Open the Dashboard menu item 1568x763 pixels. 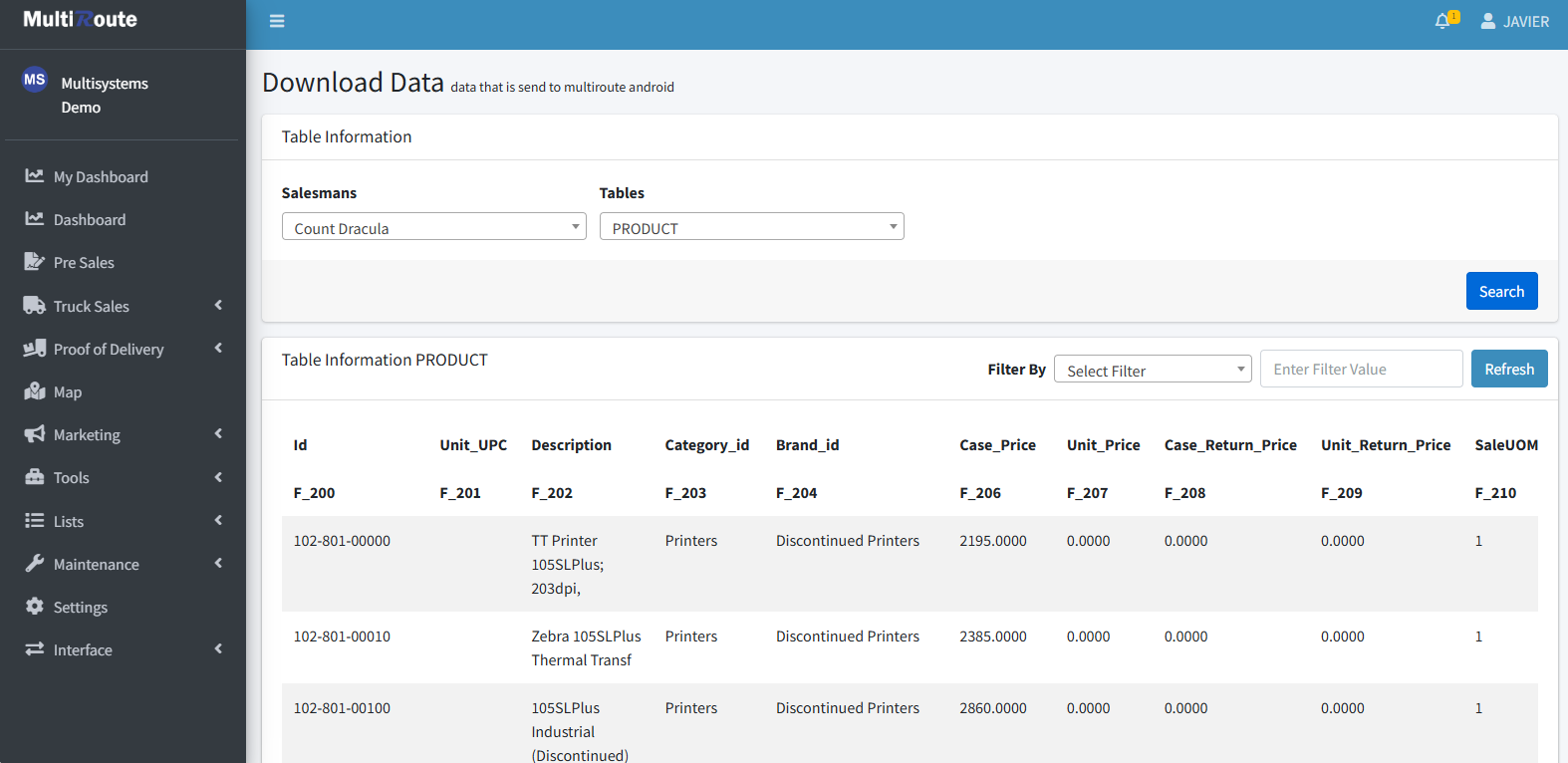[x=90, y=220]
